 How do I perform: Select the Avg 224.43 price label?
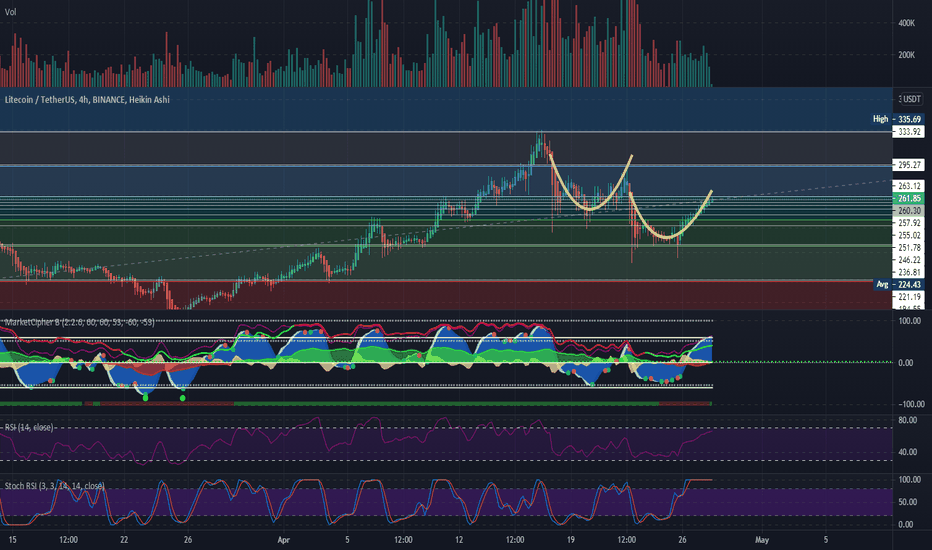point(899,284)
